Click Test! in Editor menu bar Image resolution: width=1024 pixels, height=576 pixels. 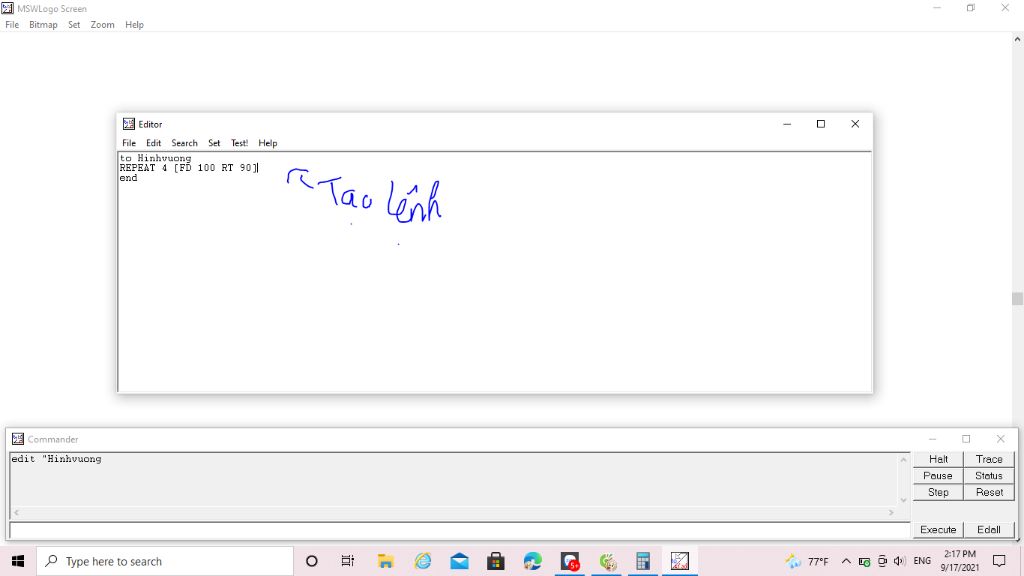[239, 143]
